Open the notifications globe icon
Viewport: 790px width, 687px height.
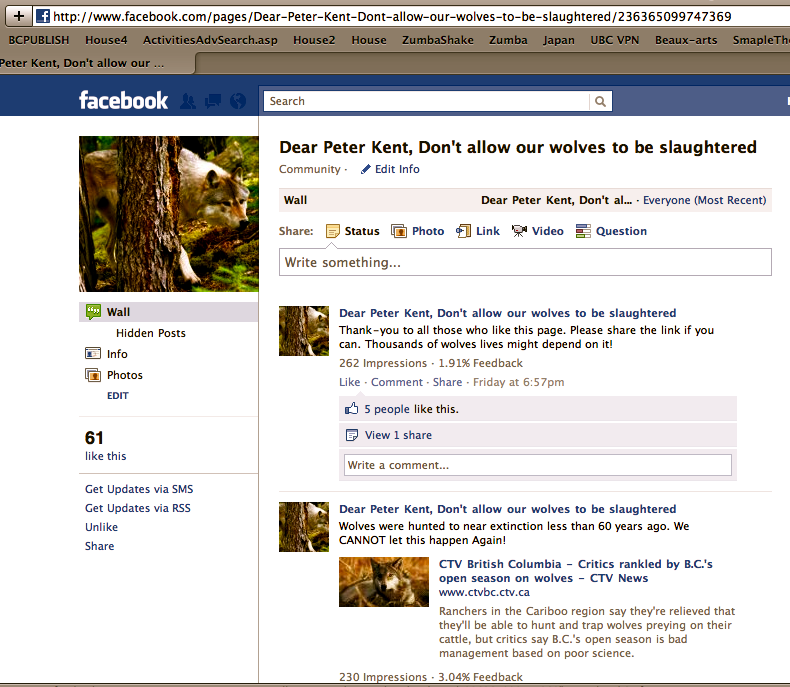pyautogui.click(x=238, y=101)
